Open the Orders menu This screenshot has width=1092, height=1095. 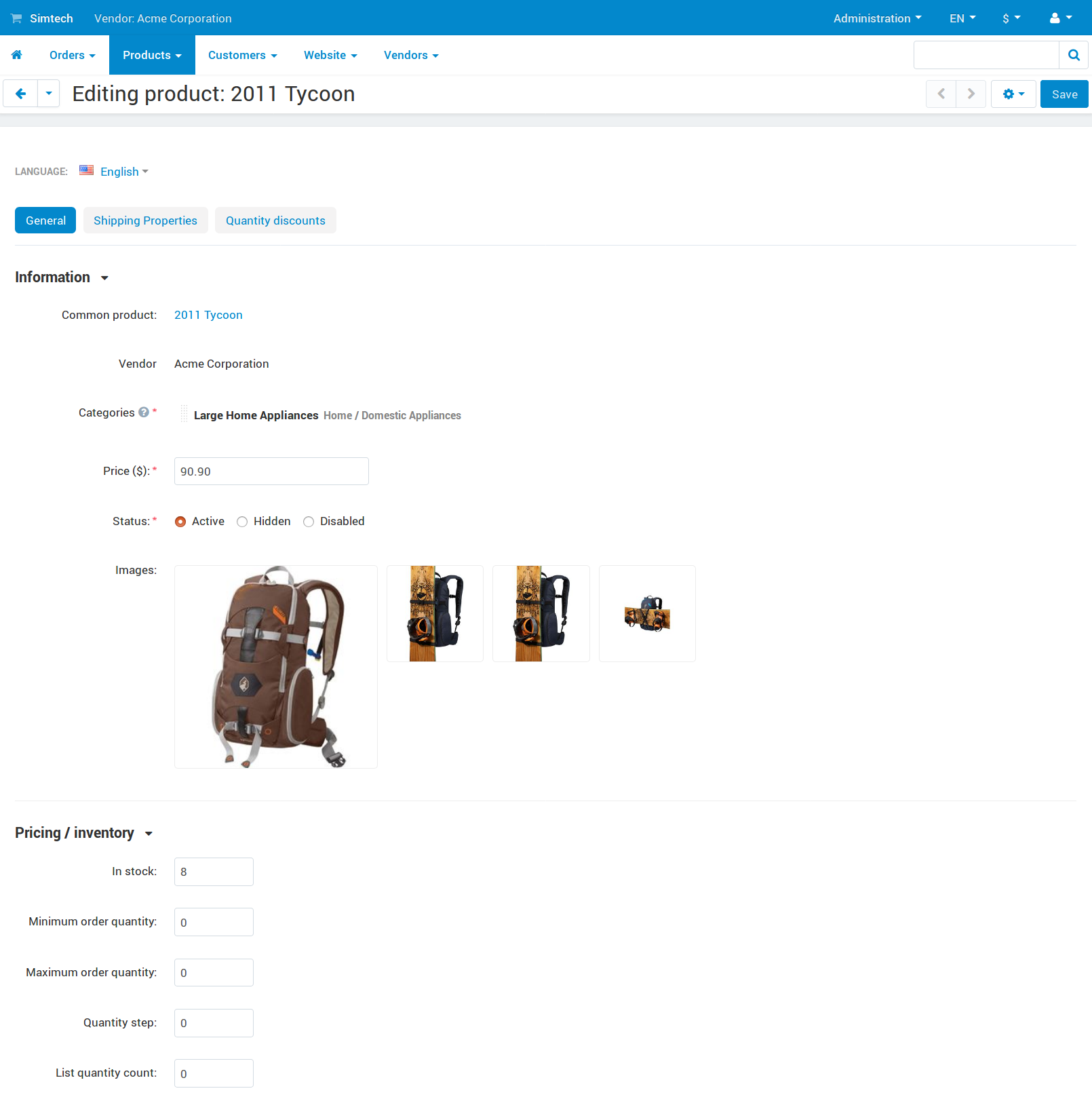tap(73, 55)
